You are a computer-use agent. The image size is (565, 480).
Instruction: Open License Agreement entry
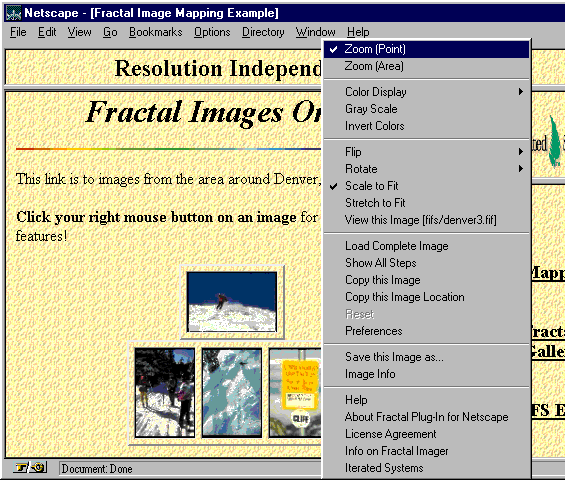tap(427, 434)
